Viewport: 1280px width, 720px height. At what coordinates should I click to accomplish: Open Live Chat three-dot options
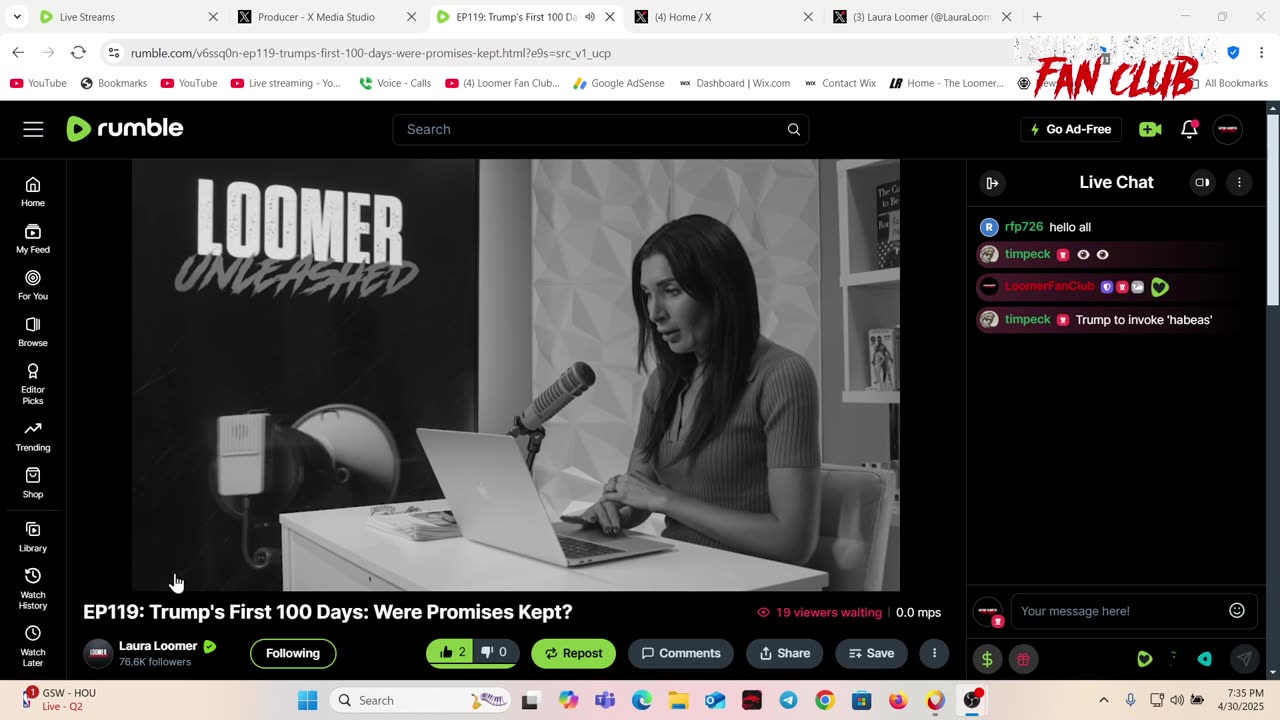click(1239, 183)
